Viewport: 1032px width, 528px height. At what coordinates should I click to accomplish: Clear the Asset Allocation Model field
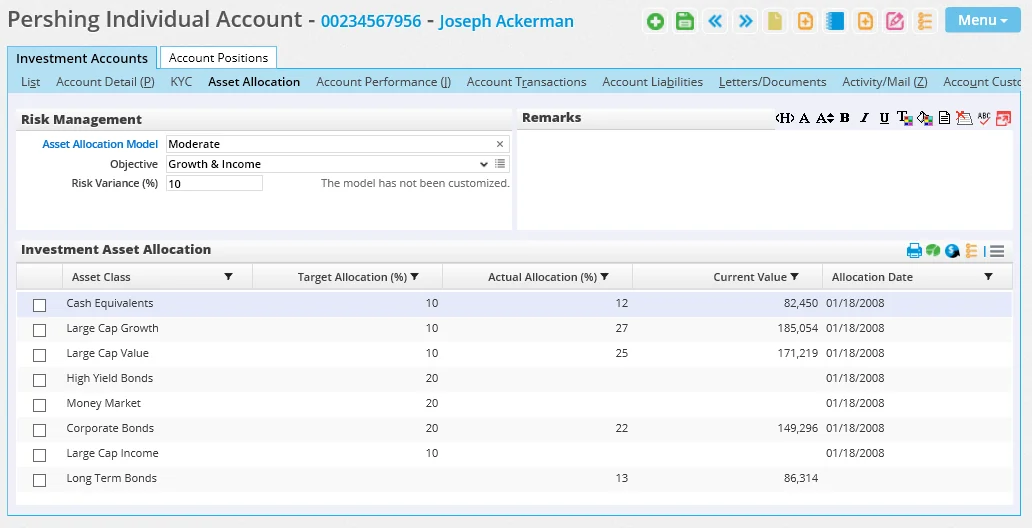pyautogui.click(x=500, y=144)
